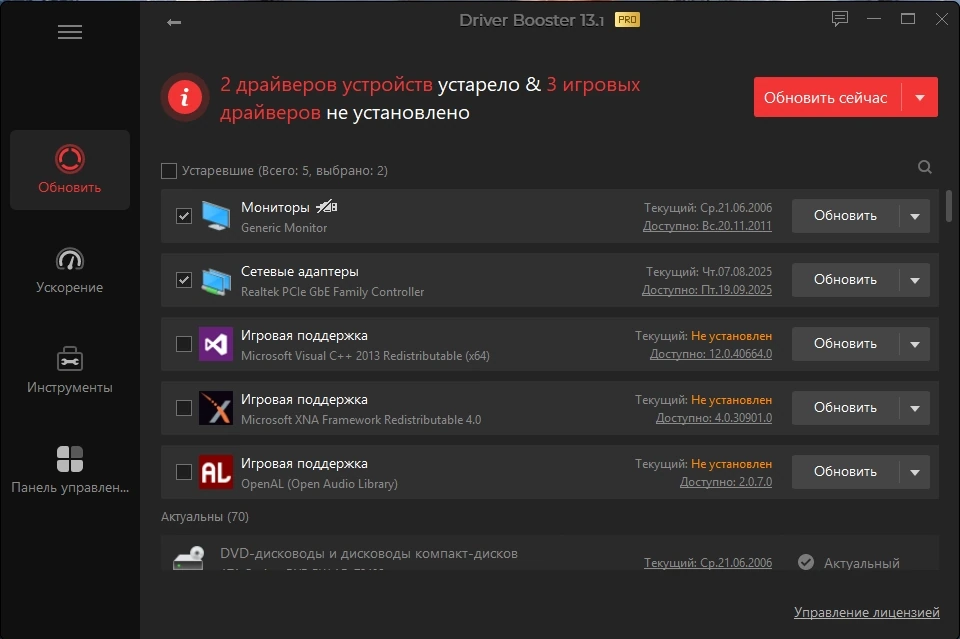960x639 pixels.
Task: Click the search magnifier icon
Action: pos(924,167)
